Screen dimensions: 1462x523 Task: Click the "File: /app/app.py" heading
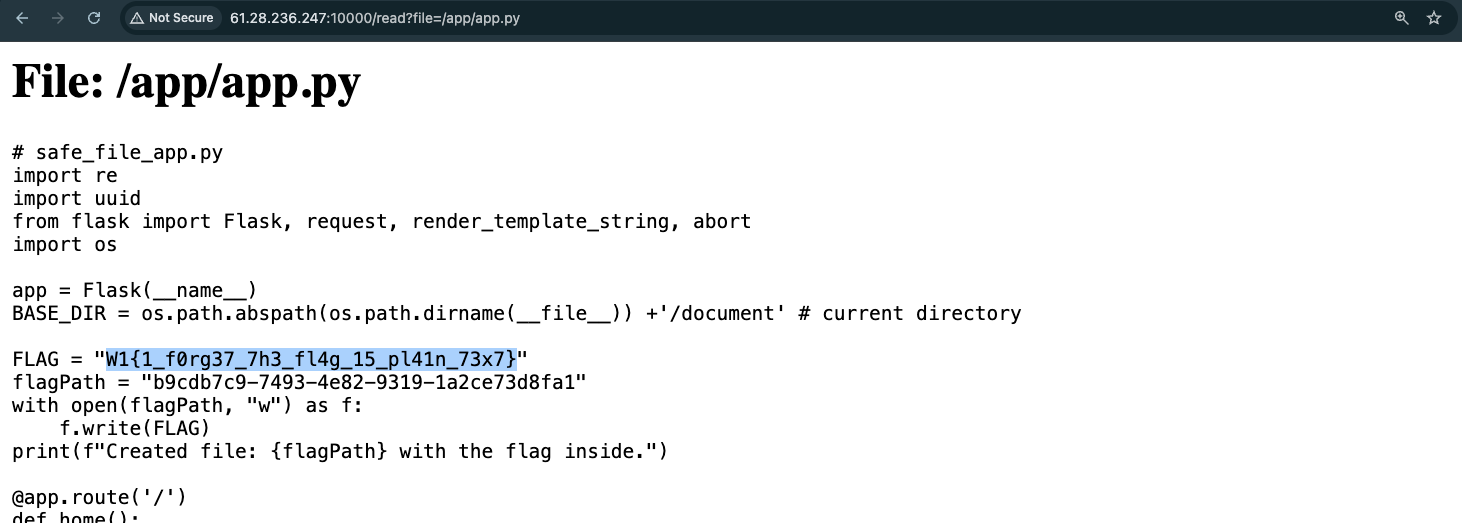click(186, 82)
